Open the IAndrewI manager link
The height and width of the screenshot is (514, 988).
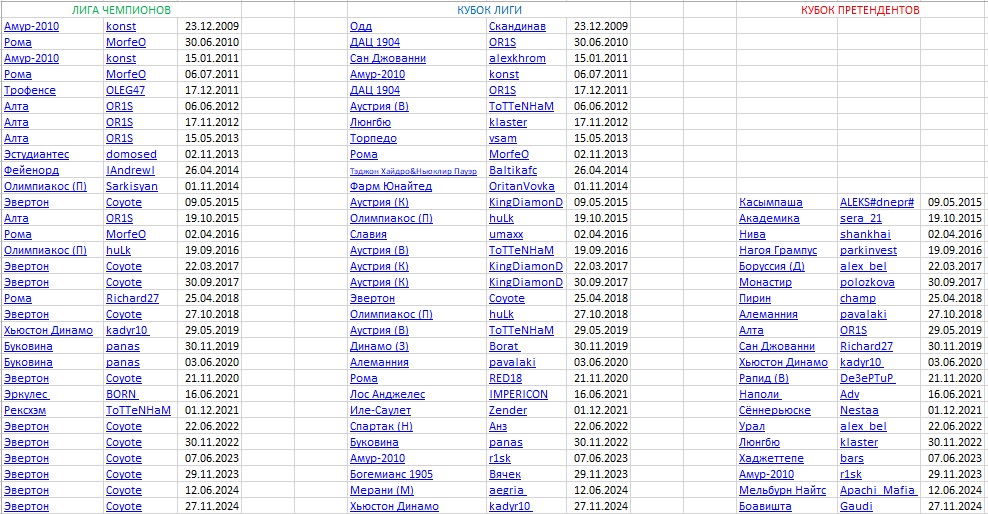pyautogui.click(x=130, y=170)
